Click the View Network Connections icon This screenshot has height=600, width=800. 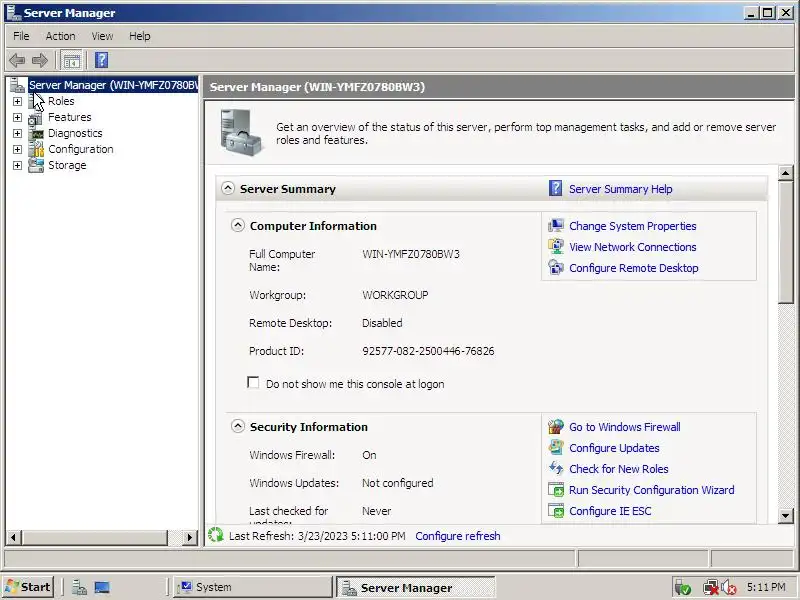tap(556, 246)
